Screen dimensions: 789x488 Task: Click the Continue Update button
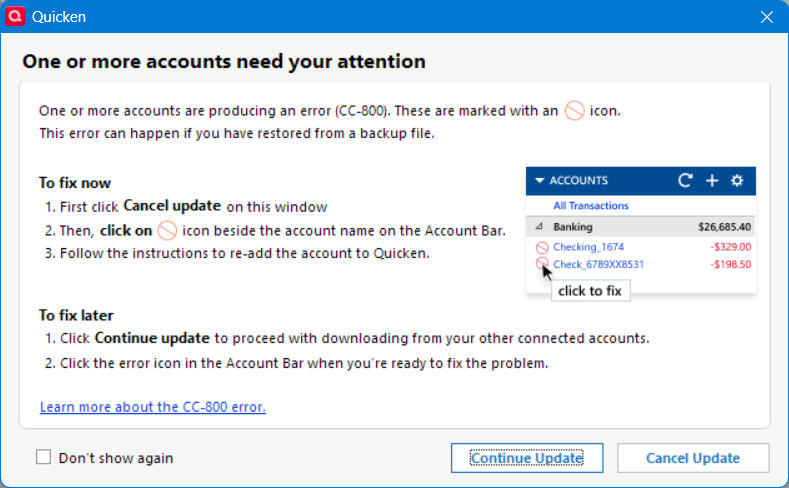526,458
